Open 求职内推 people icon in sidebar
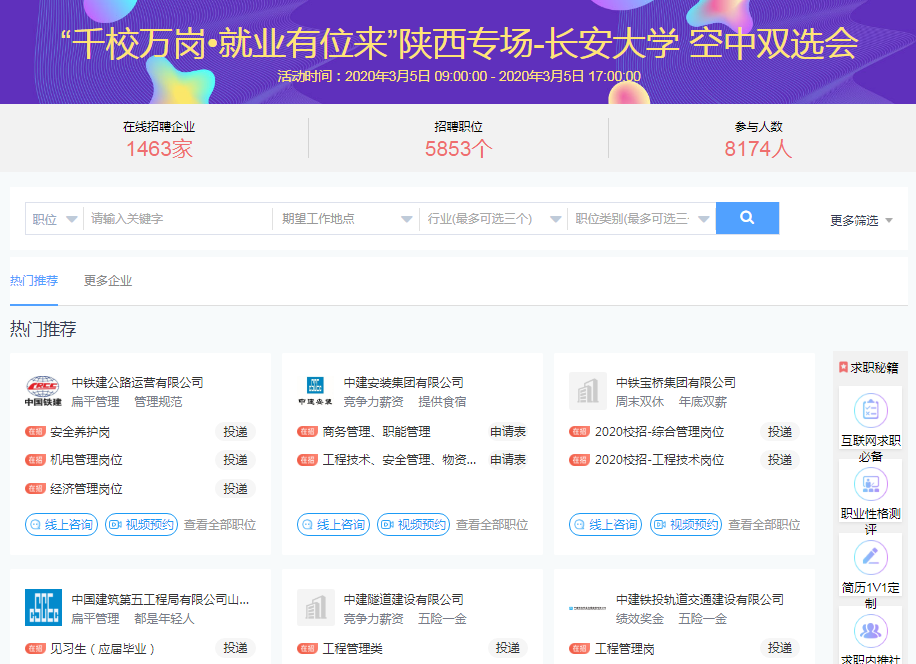 pyautogui.click(x=870, y=631)
